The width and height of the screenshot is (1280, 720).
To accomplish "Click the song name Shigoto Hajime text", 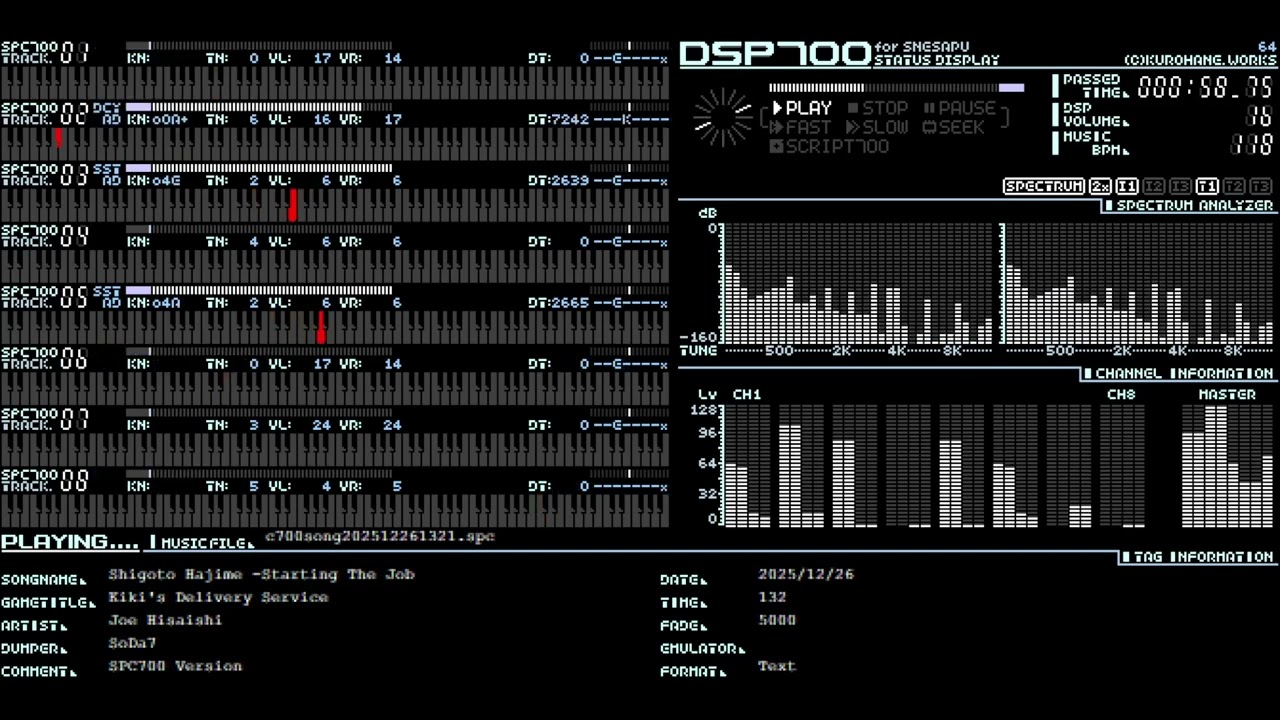I will (261, 574).
